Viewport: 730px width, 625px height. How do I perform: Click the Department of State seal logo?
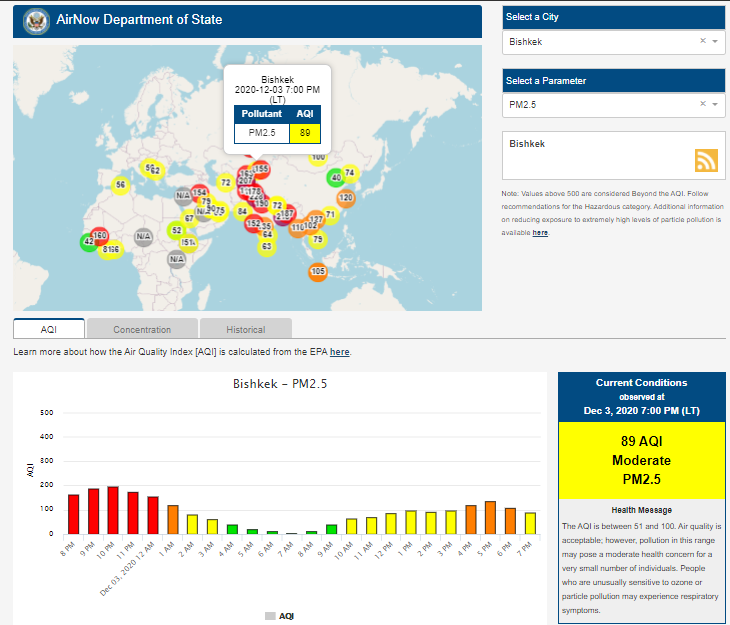coord(36,20)
